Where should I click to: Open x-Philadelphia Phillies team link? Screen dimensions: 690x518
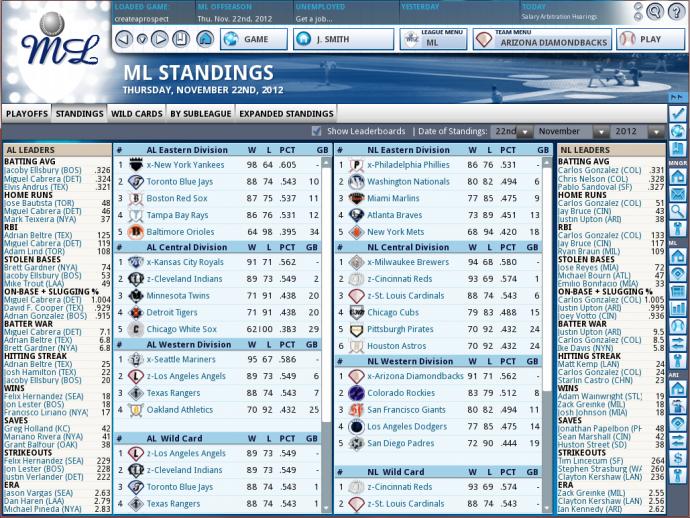tap(408, 165)
